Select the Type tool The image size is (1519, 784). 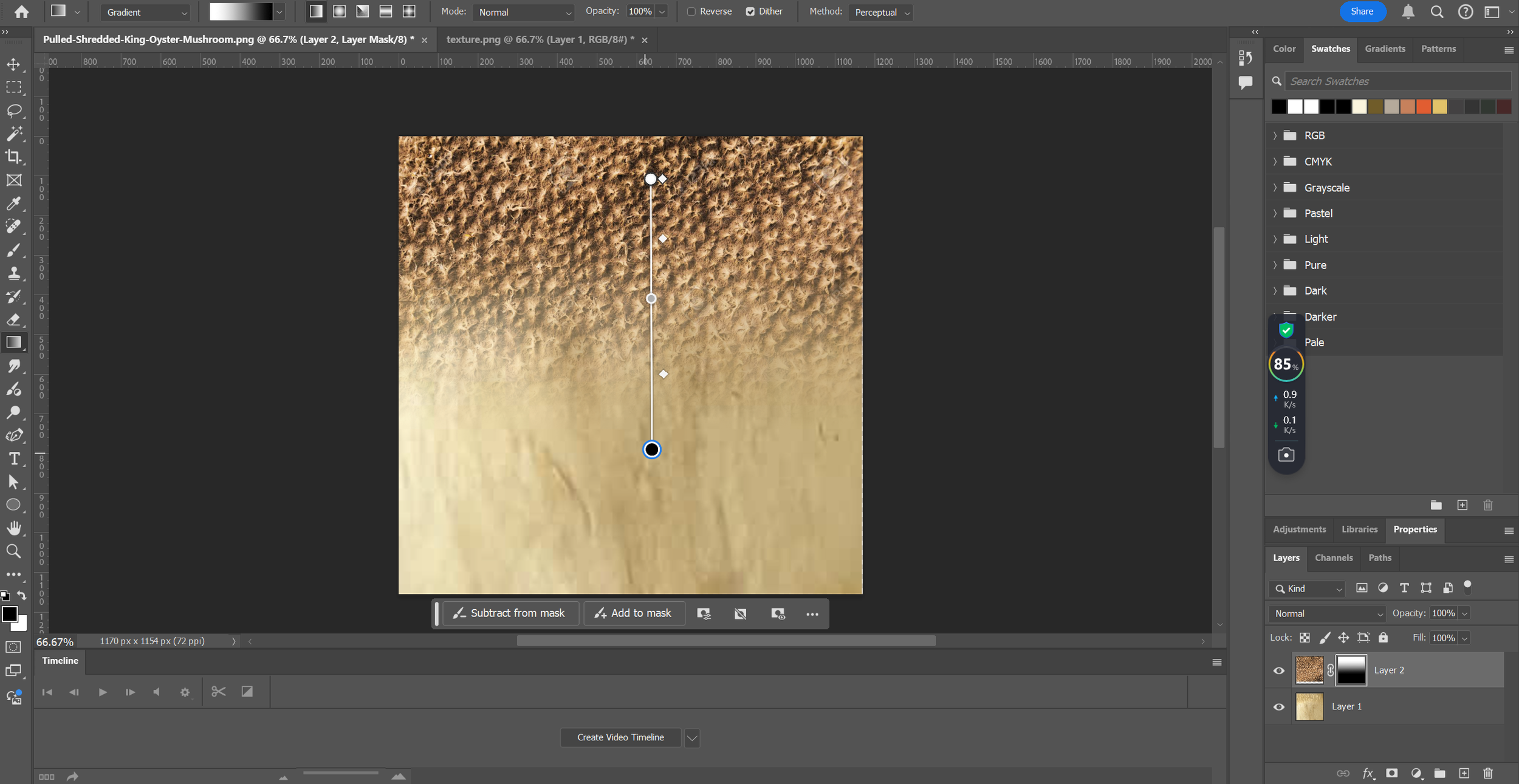pos(13,459)
